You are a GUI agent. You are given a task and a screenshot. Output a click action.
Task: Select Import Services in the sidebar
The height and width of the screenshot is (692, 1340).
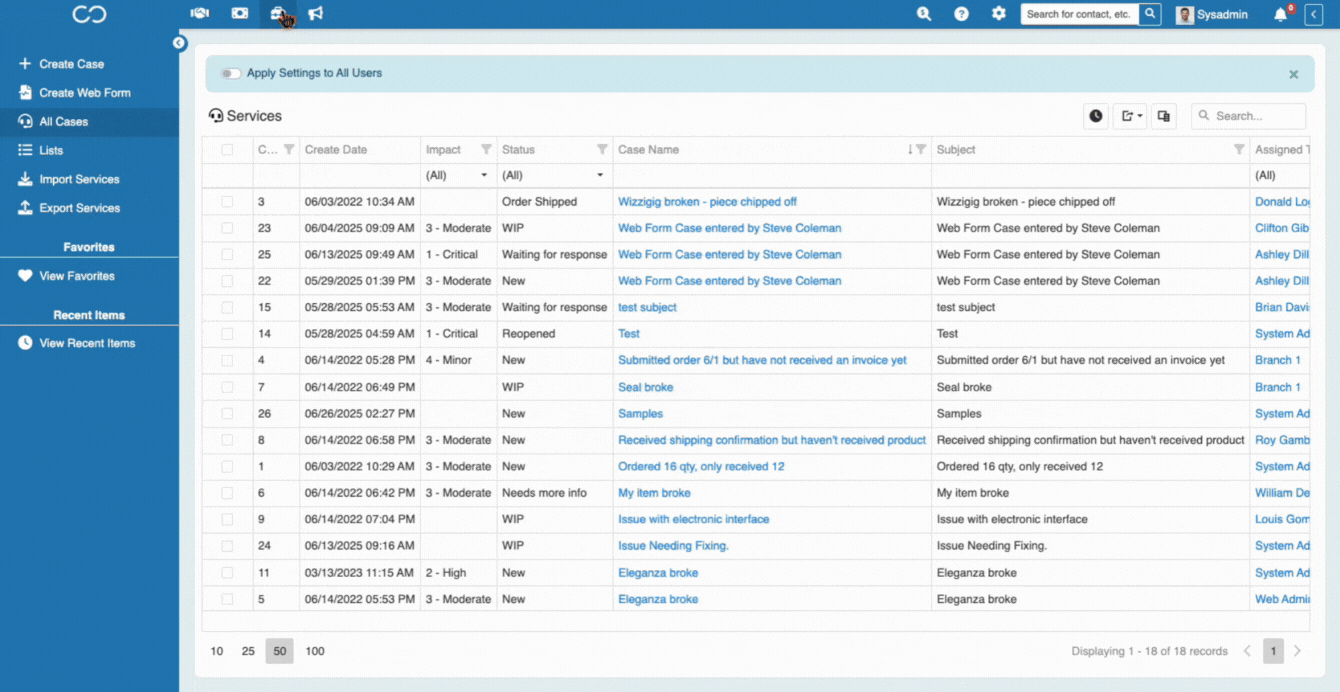pos(79,180)
